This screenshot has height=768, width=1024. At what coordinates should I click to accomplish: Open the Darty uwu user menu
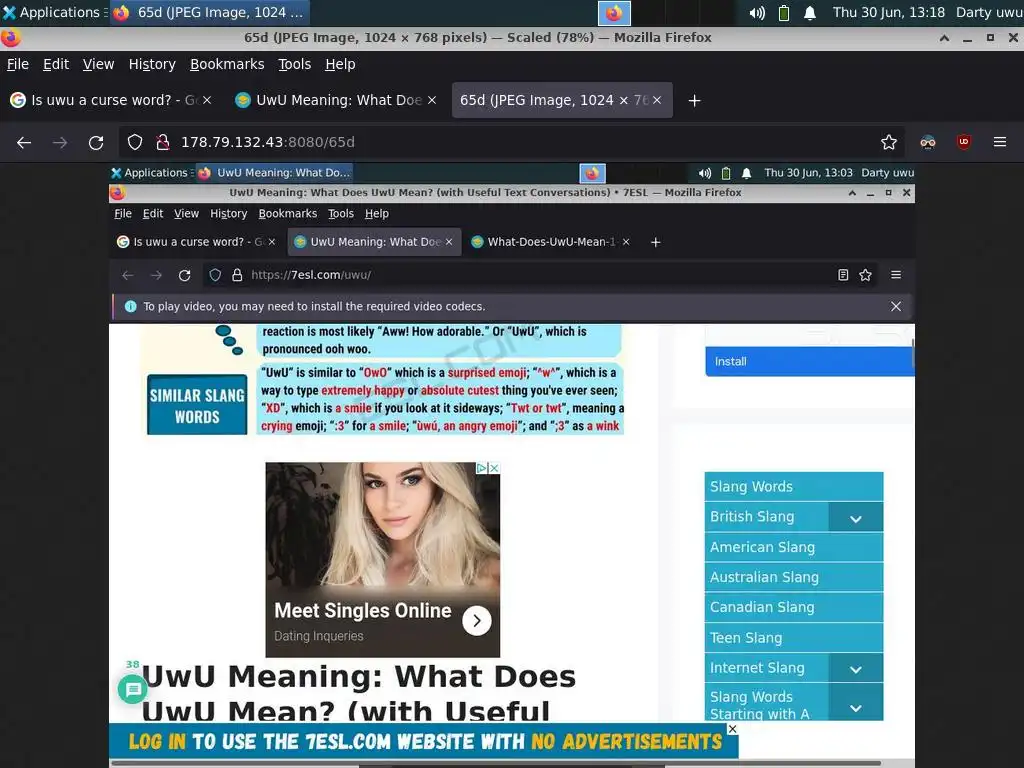tap(989, 12)
